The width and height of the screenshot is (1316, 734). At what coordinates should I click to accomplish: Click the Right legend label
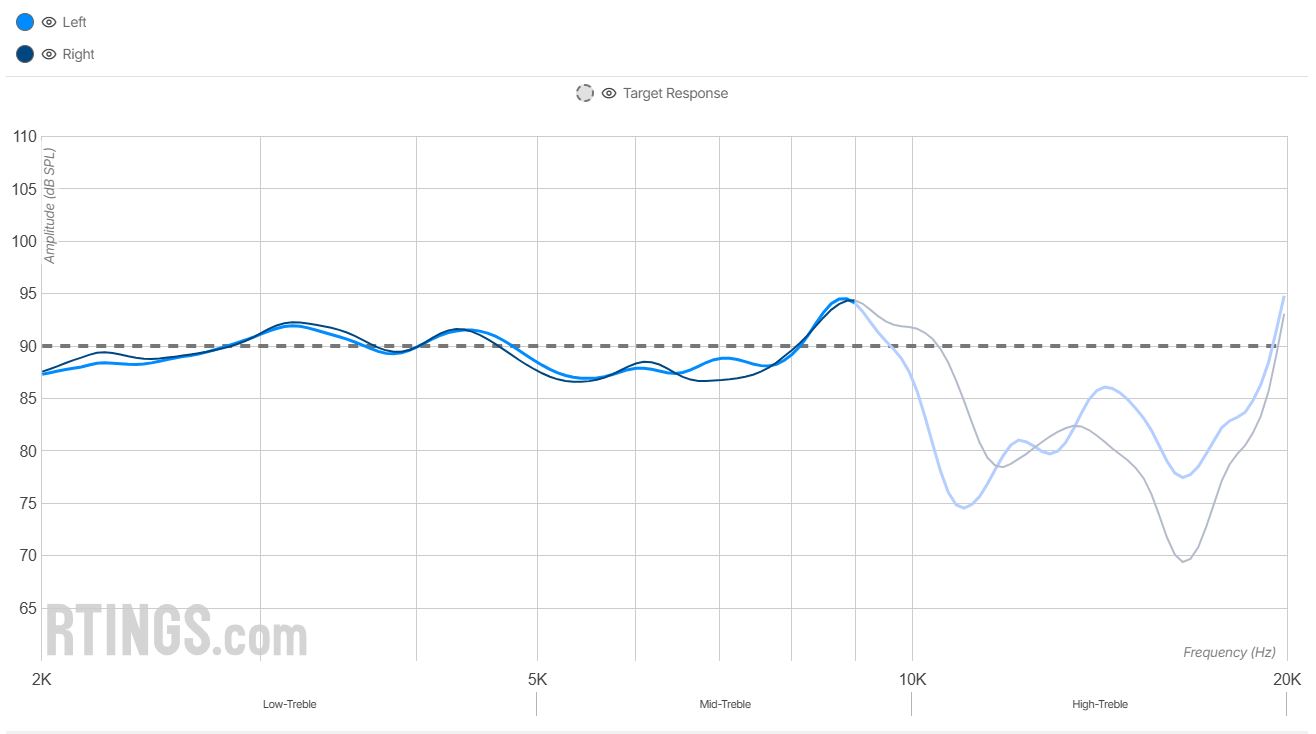[78, 54]
